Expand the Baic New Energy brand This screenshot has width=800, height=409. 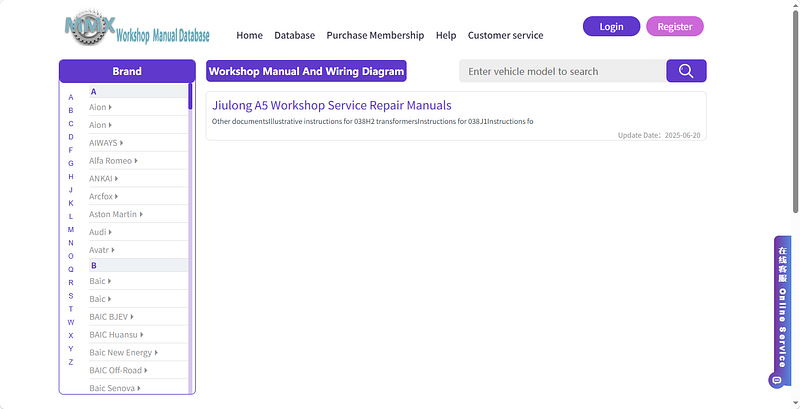(123, 352)
